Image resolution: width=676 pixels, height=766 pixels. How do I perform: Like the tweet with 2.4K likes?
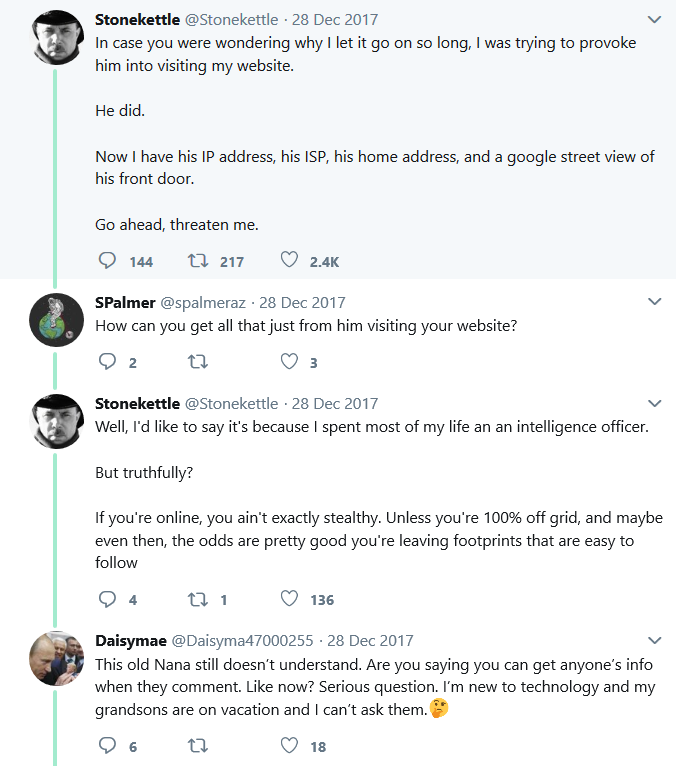pos(289,260)
